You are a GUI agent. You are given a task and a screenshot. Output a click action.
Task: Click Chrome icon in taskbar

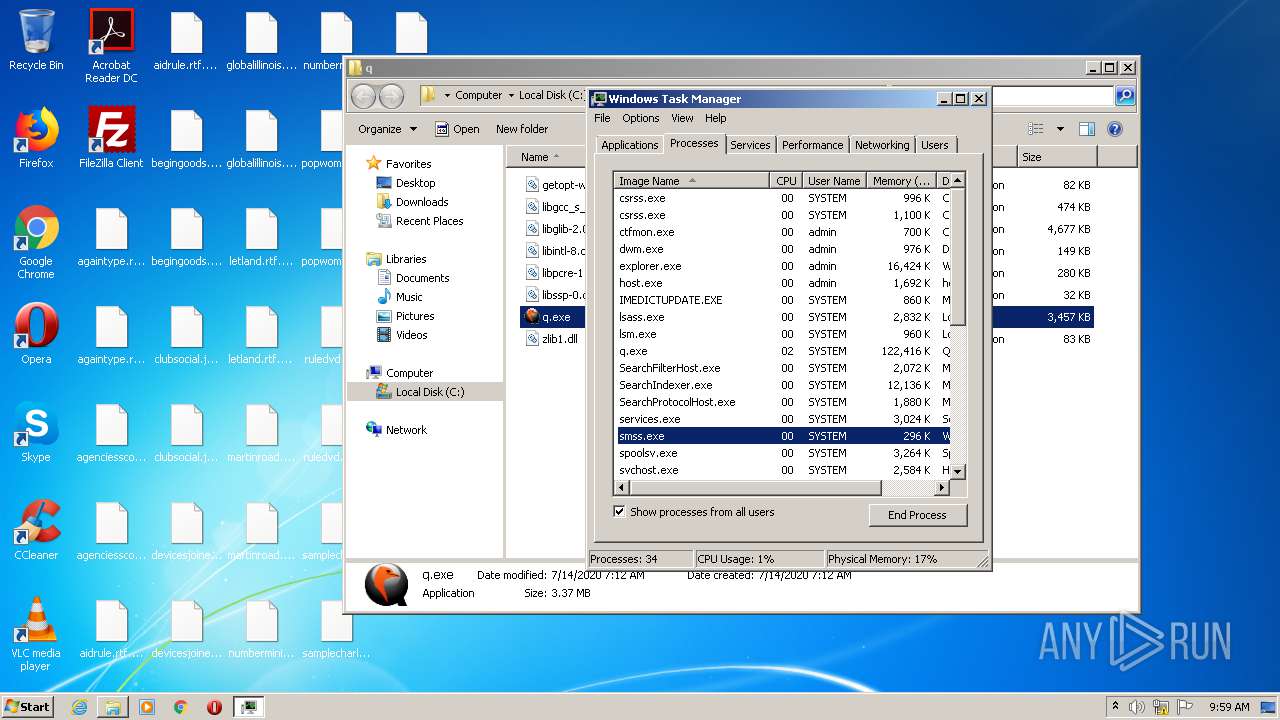(x=180, y=707)
